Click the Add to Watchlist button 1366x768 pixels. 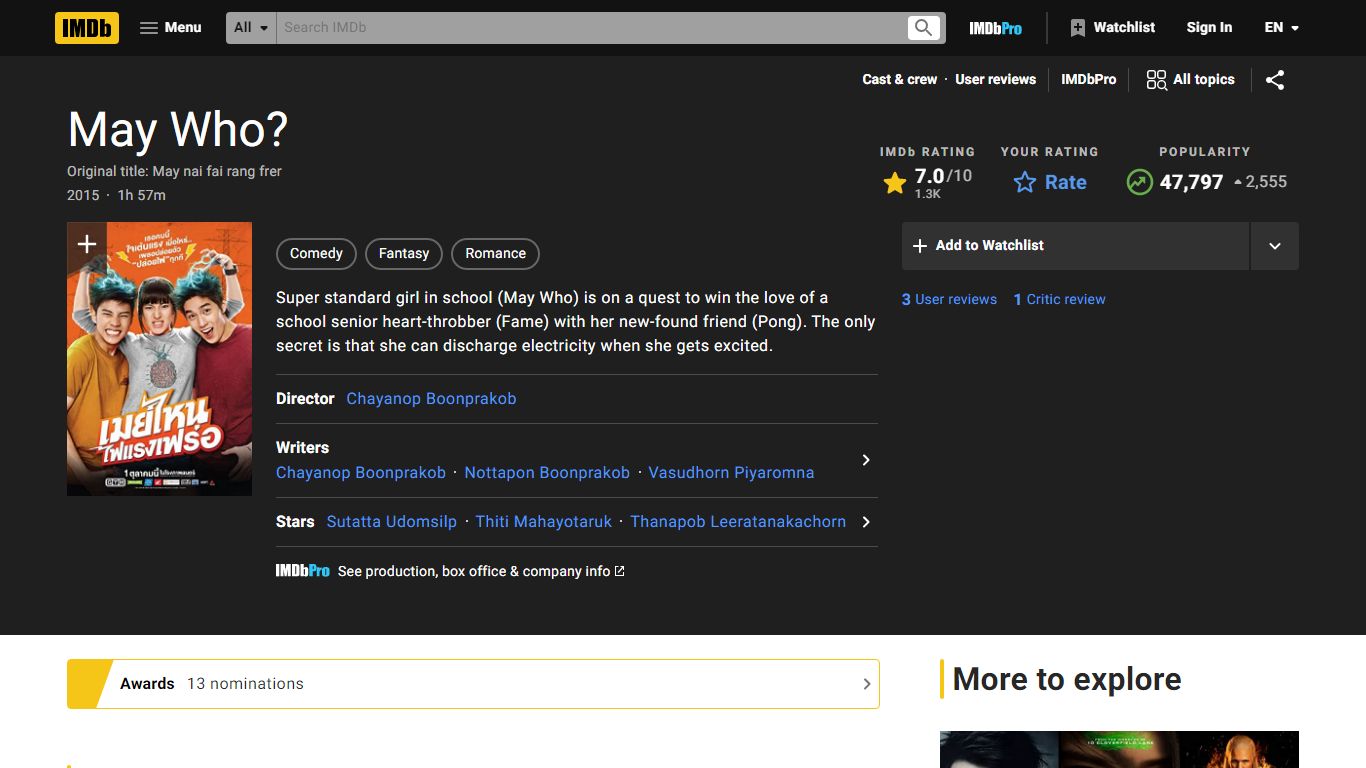[x=1075, y=246]
